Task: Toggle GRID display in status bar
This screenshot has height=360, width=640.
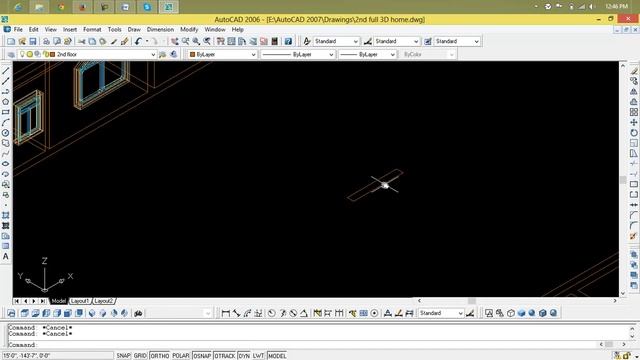Action: (x=140, y=356)
